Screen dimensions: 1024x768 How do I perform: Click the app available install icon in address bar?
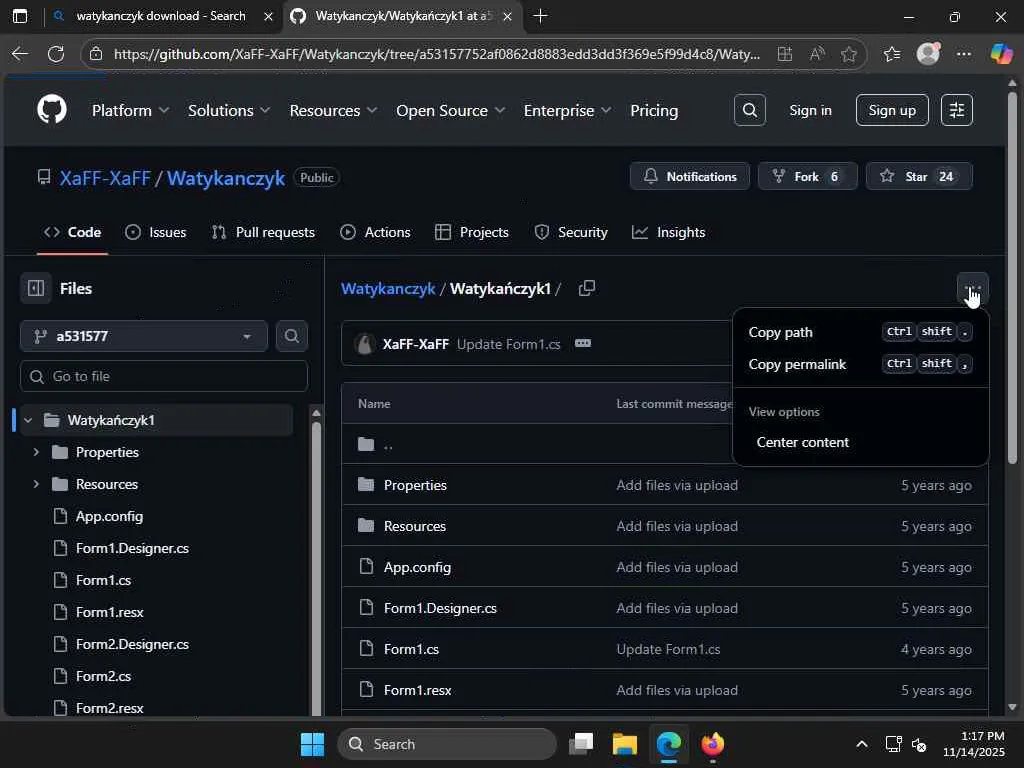(x=785, y=54)
